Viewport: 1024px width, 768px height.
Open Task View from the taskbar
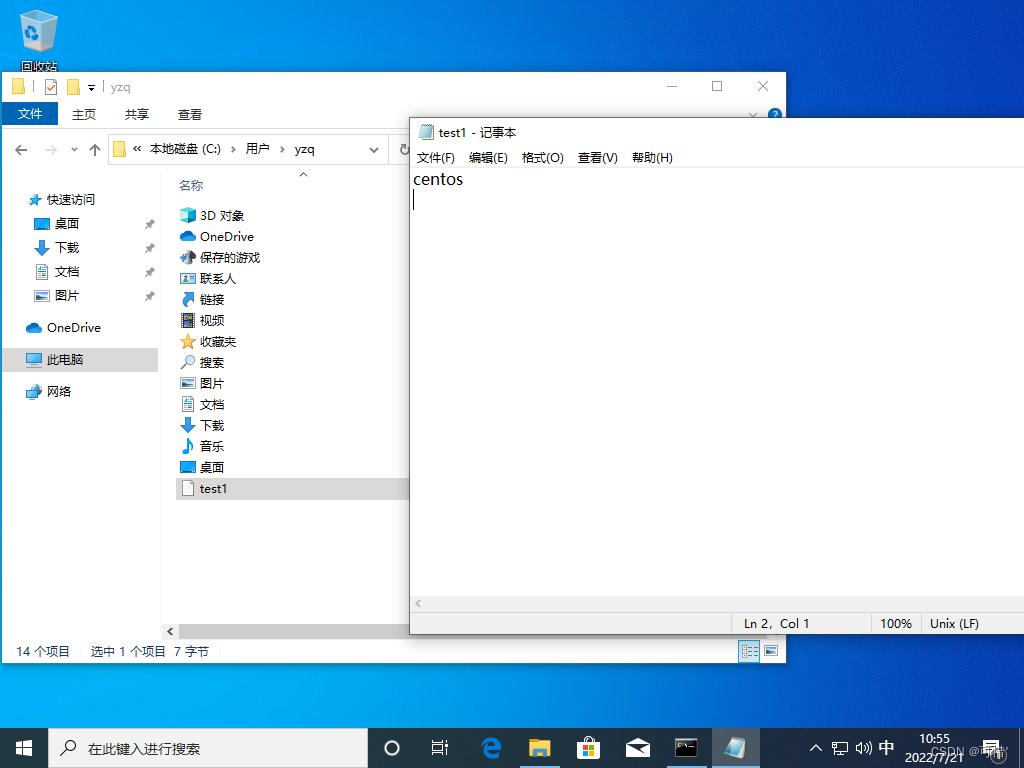click(439, 747)
